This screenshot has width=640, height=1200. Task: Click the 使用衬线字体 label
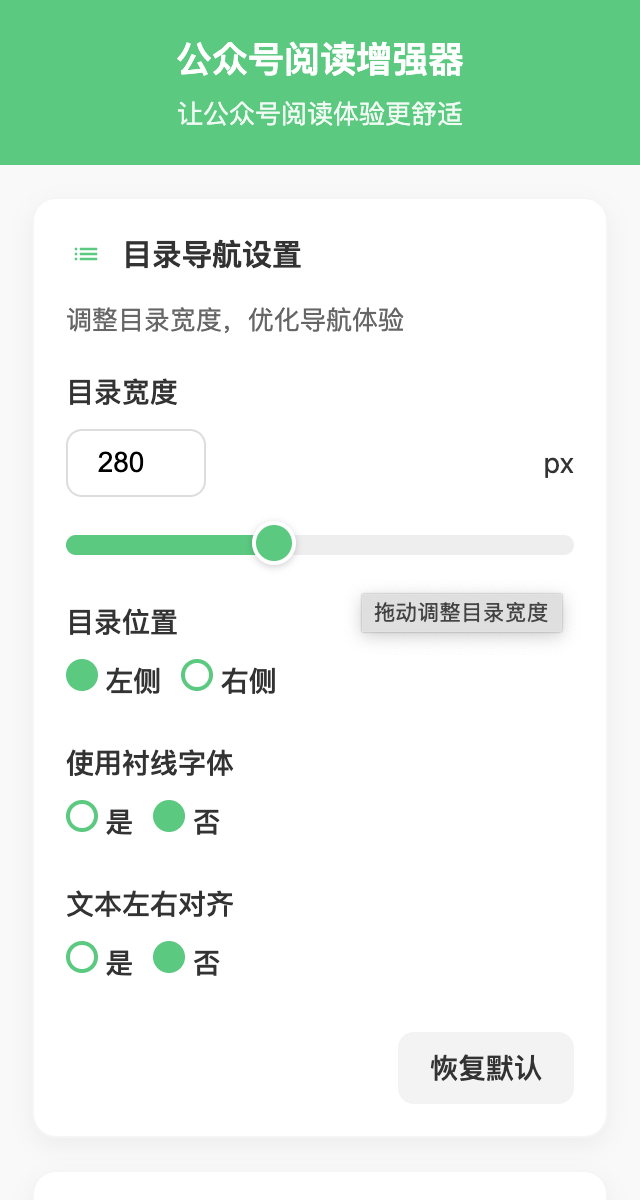pyautogui.click(x=150, y=764)
